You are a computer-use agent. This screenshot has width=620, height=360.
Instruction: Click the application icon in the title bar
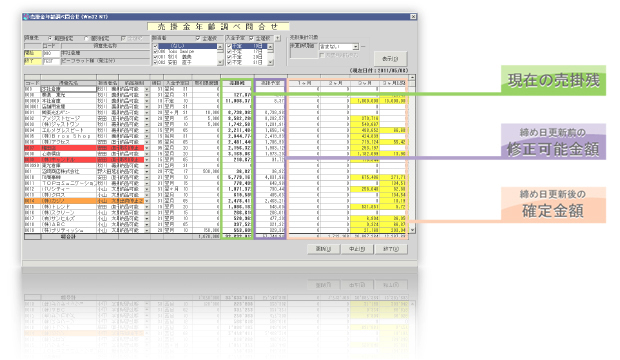tap(26, 17)
